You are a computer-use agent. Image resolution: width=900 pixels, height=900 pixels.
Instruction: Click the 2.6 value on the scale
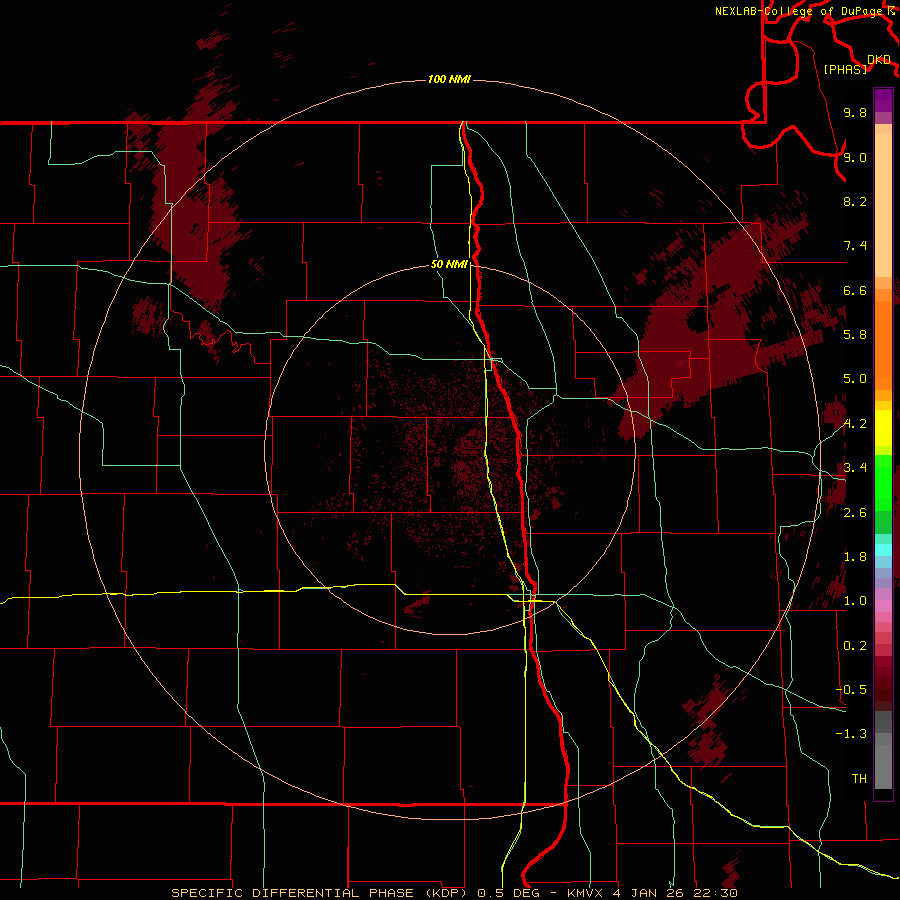pyautogui.click(x=855, y=513)
